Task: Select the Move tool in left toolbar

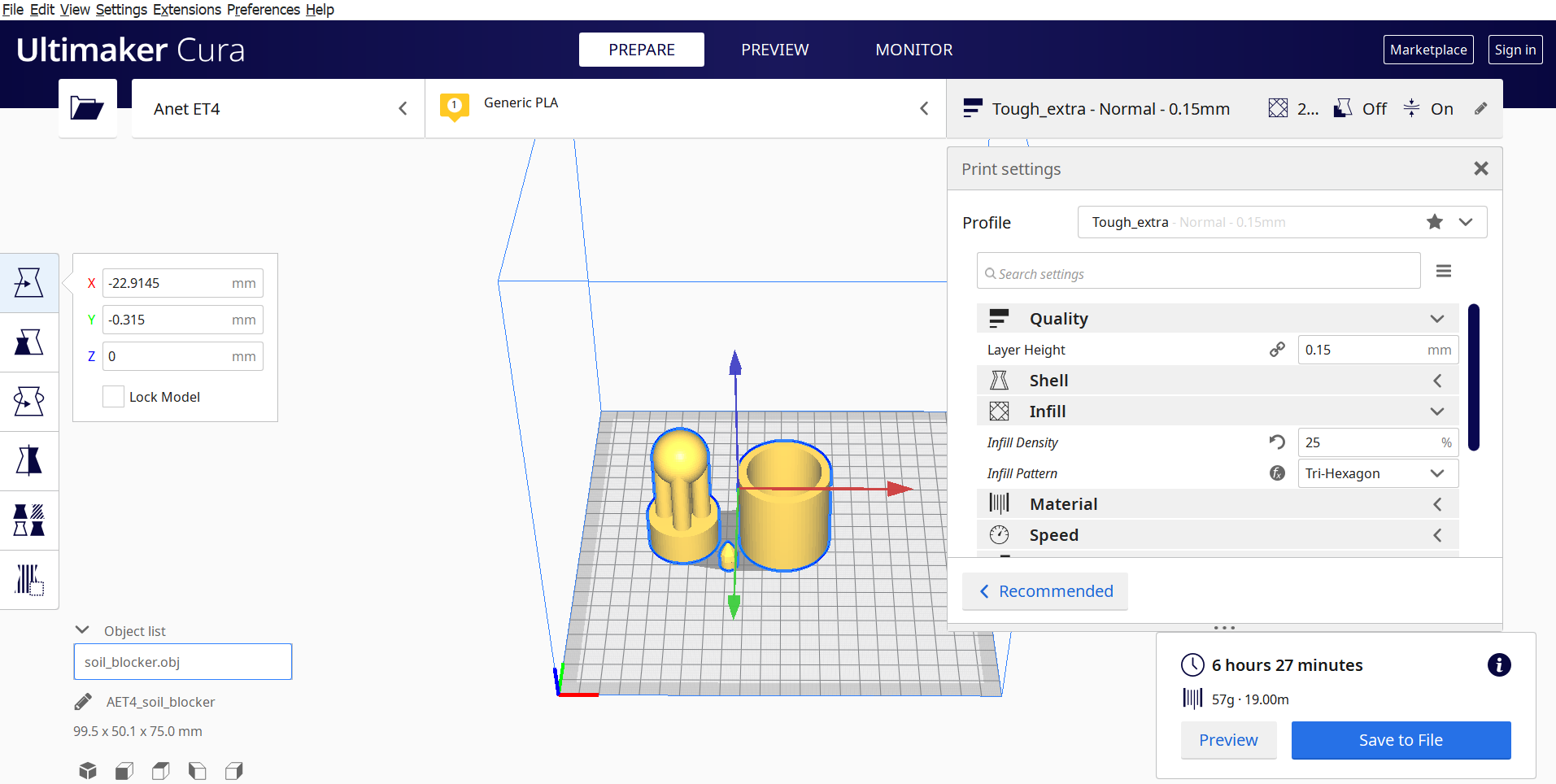Action: coord(29,283)
